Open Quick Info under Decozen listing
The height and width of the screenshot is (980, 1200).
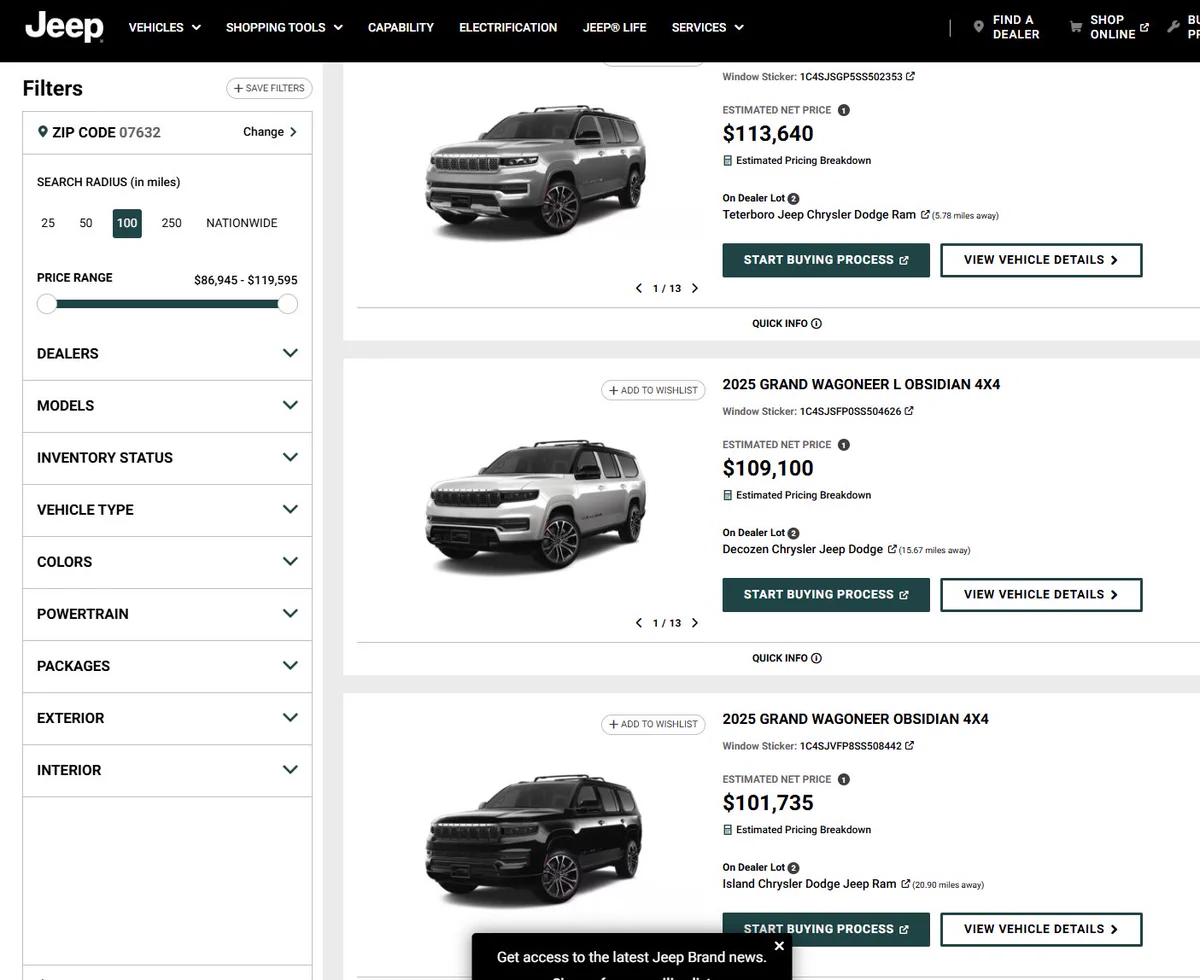[787, 658]
